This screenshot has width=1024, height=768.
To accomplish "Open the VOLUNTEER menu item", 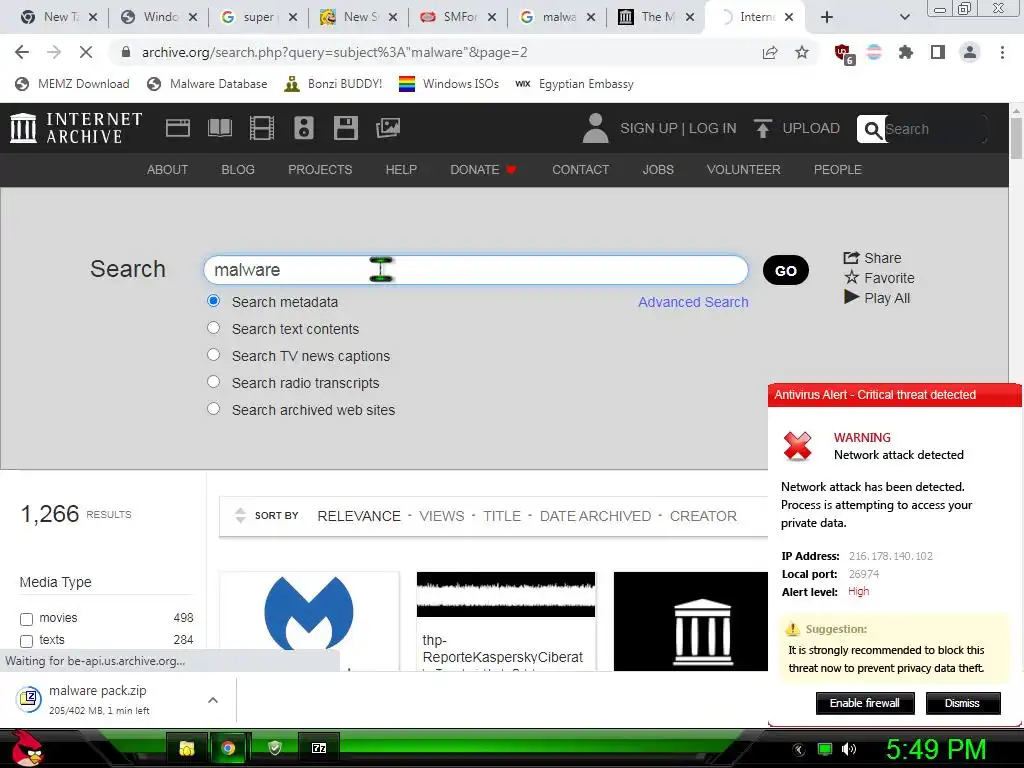I will tap(743, 170).
